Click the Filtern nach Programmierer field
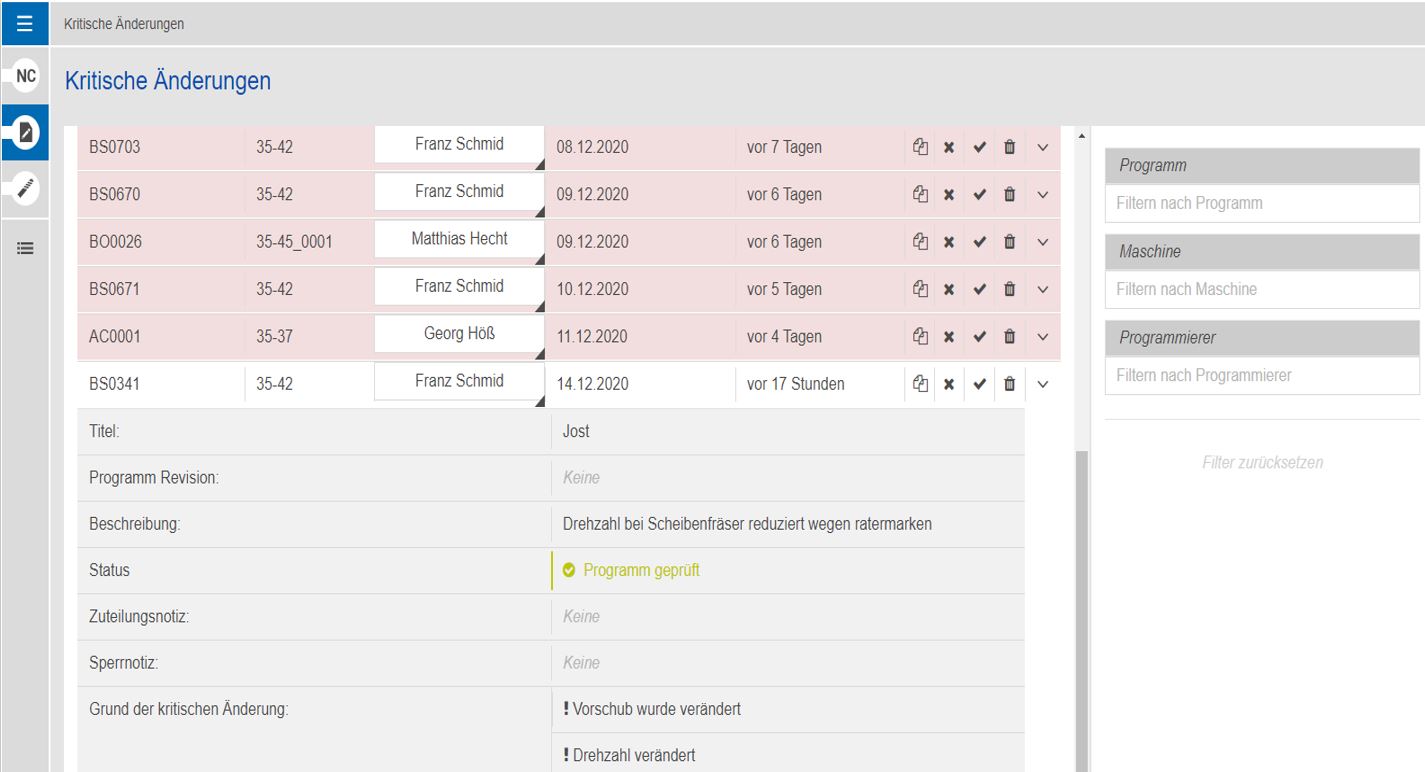Screen dimensions: 1425x772 (x=1262, y=376)
